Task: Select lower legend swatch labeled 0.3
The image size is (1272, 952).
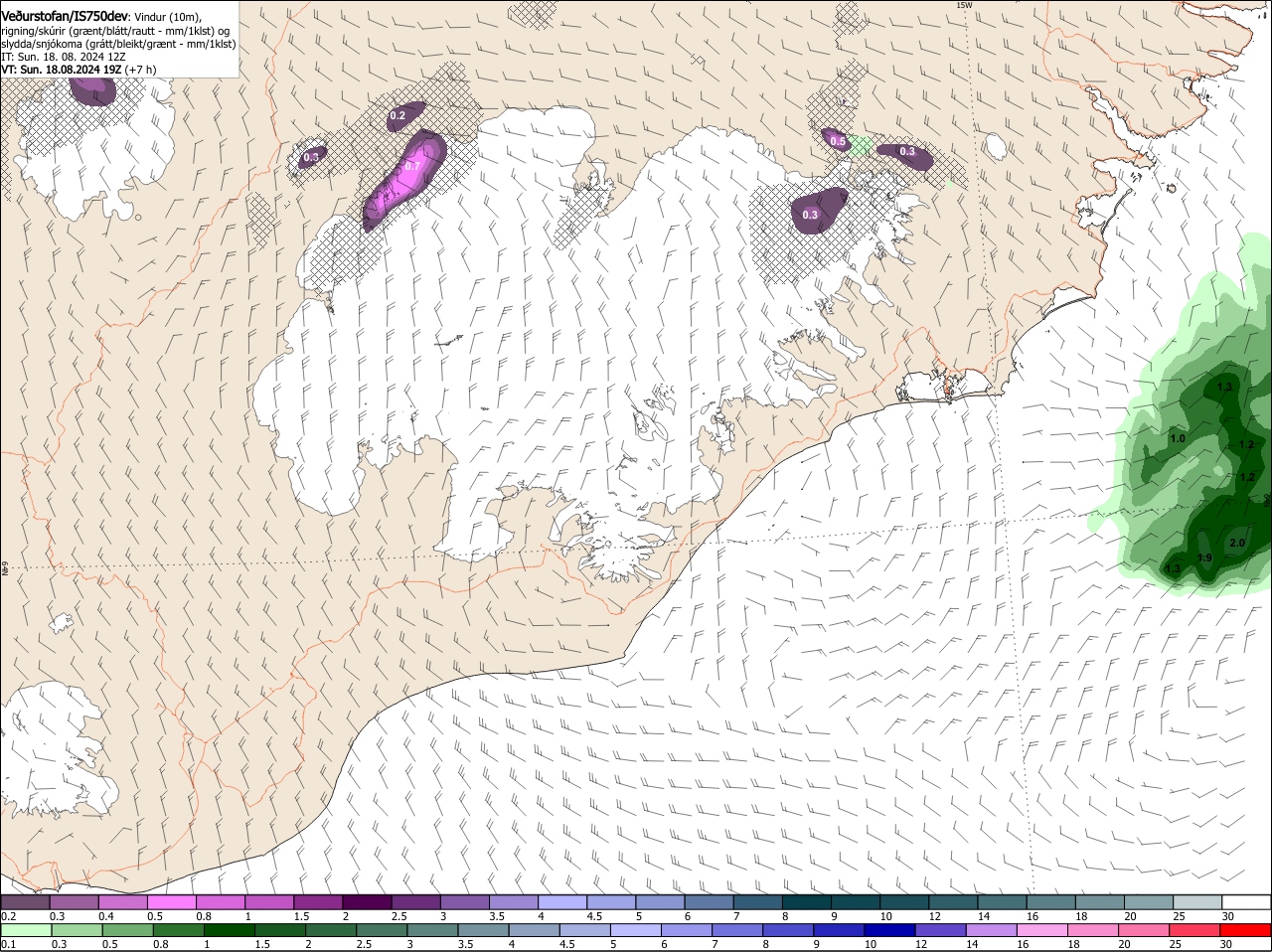Action: 78,930
